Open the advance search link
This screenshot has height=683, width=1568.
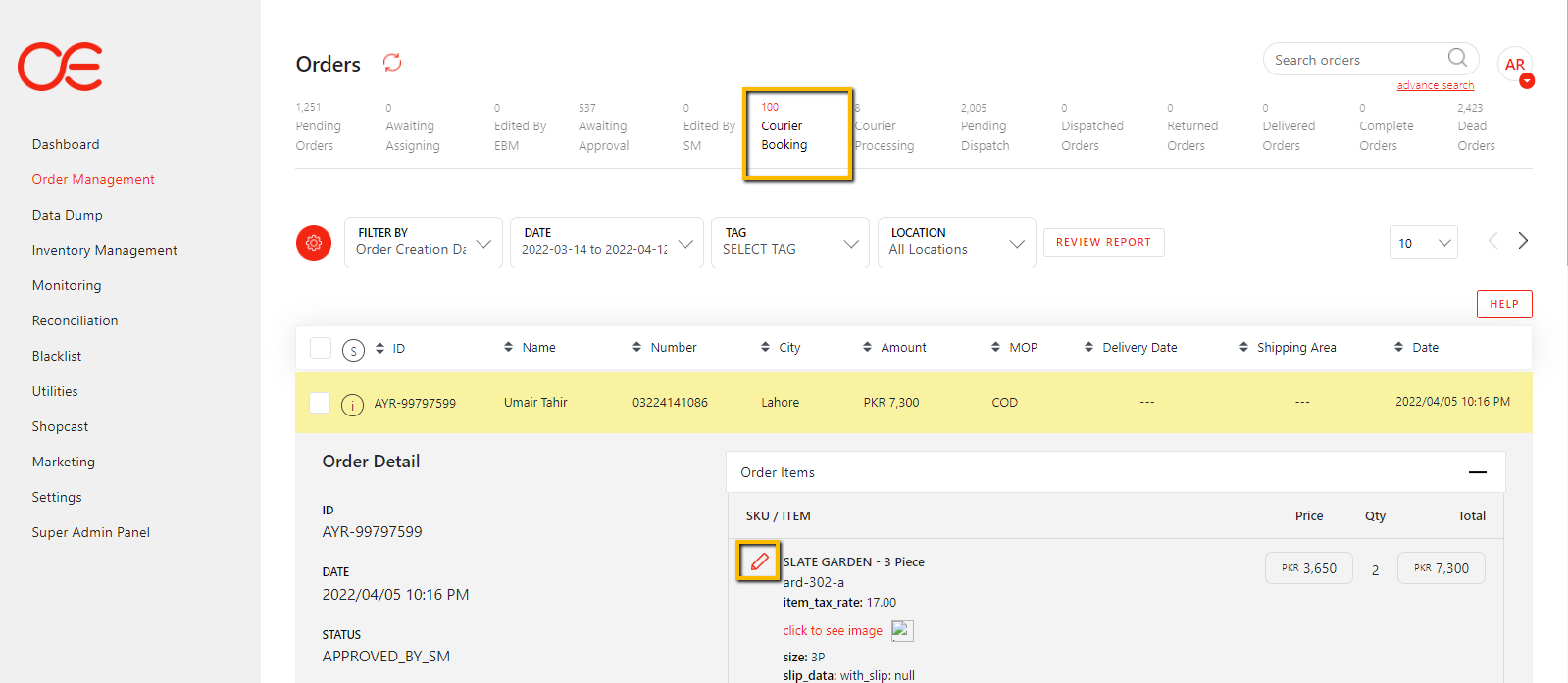pos(1435,86)
